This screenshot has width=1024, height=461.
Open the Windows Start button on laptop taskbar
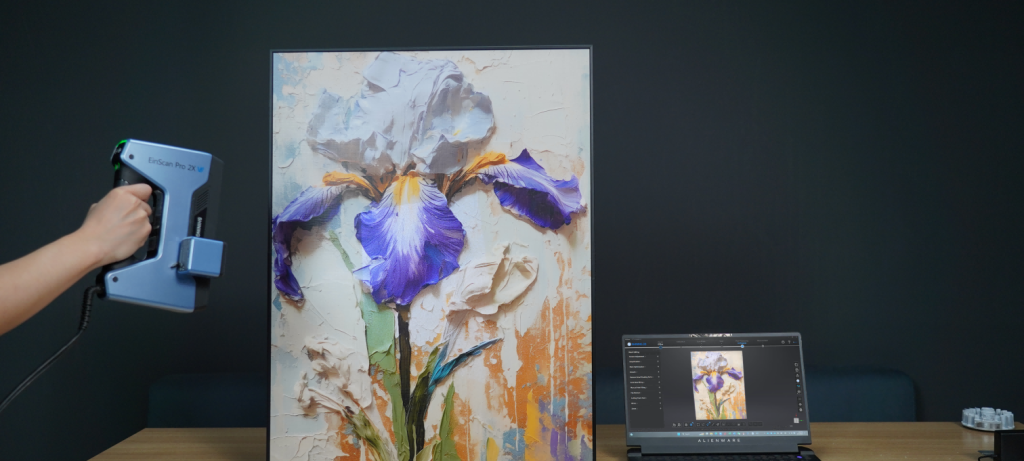pos(679,434)
